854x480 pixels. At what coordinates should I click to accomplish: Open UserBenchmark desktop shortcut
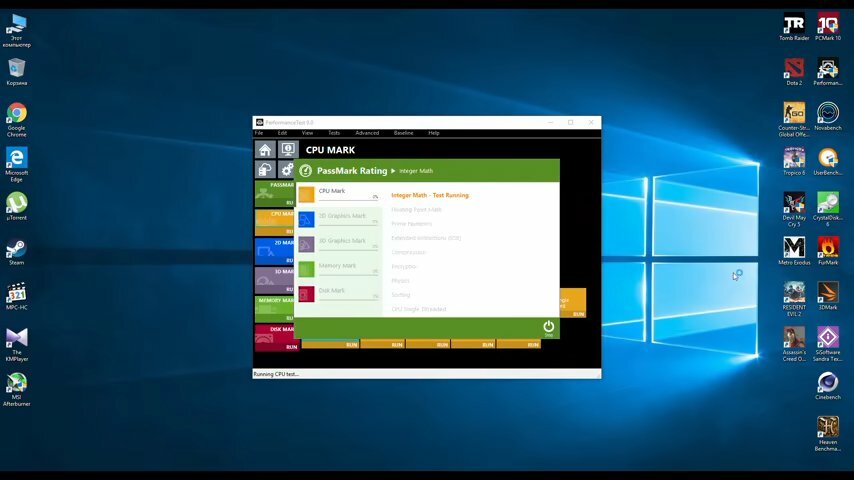click(828, 161)
